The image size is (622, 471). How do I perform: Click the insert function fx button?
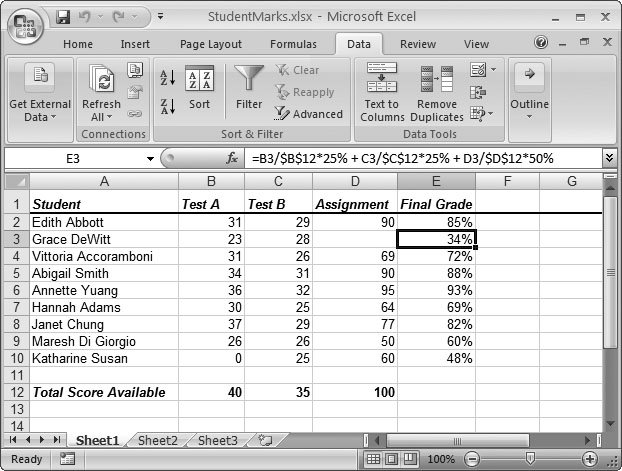pos(232,158)
